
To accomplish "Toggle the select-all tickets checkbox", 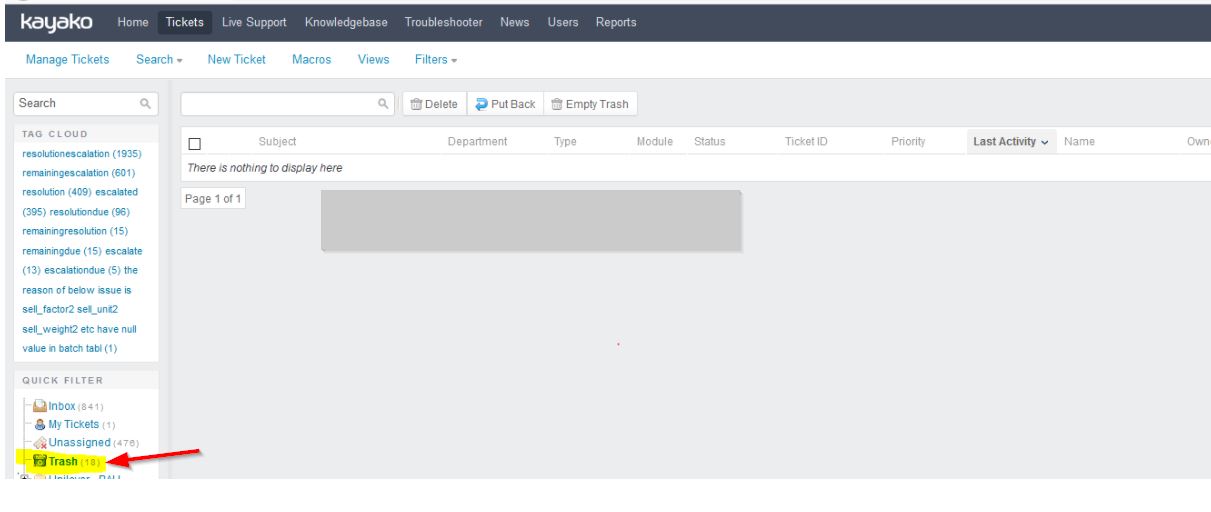I will [194, 143].
